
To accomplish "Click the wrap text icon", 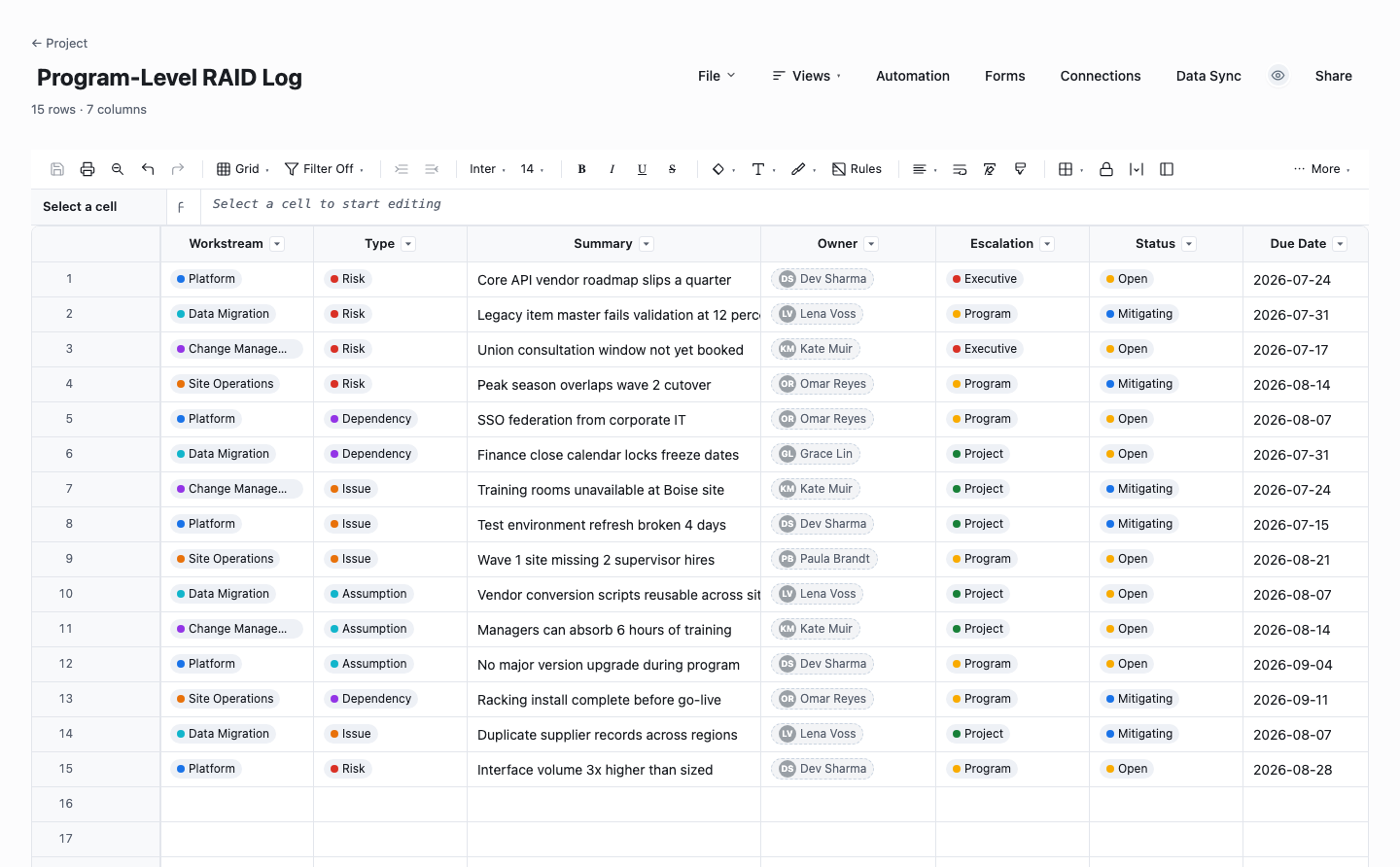I will [x=960, y=169].
